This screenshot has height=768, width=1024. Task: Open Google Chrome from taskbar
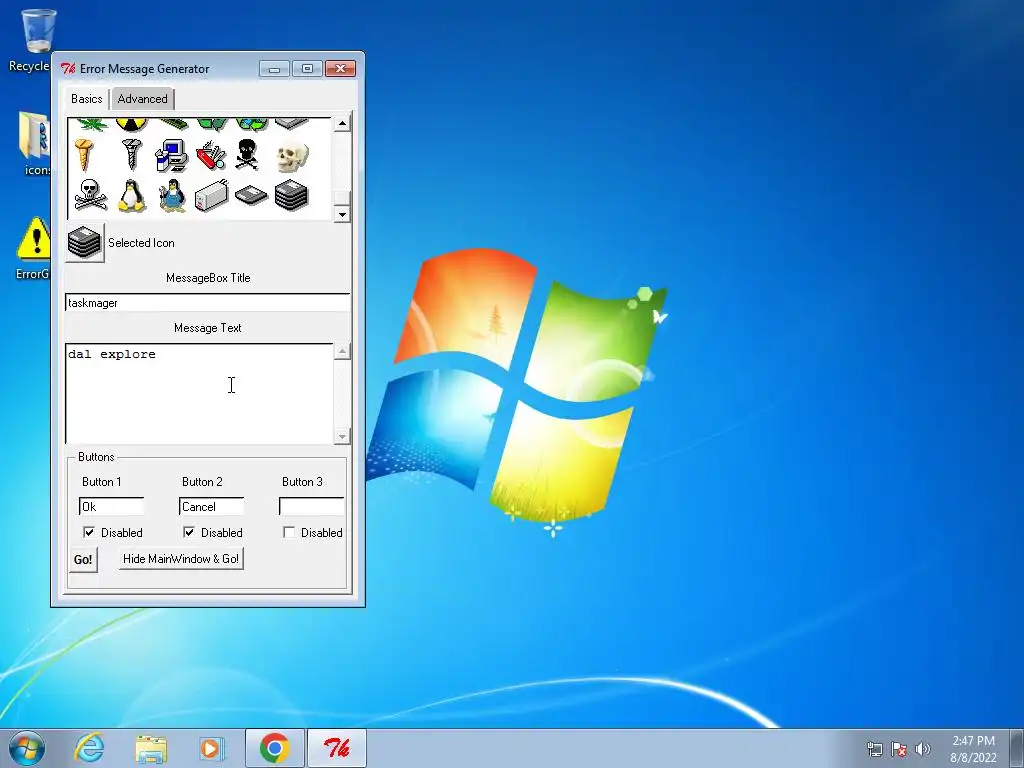(275, 748)
